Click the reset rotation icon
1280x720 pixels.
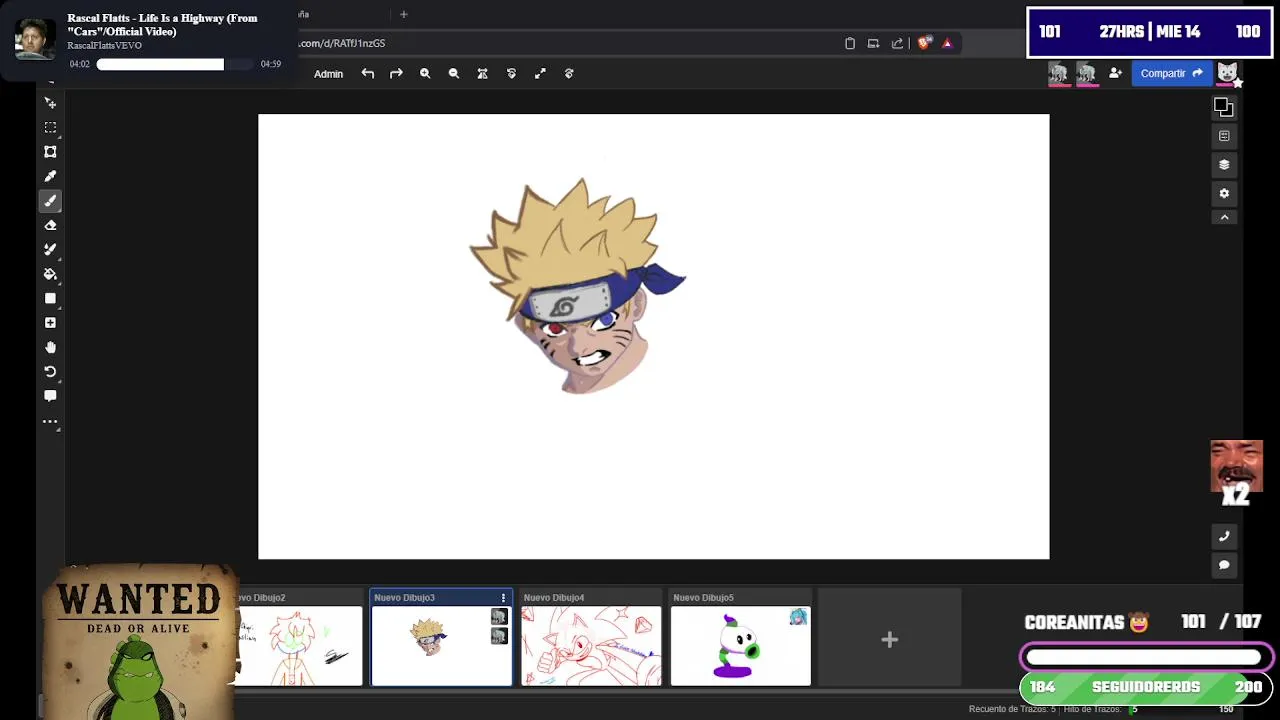511,73
